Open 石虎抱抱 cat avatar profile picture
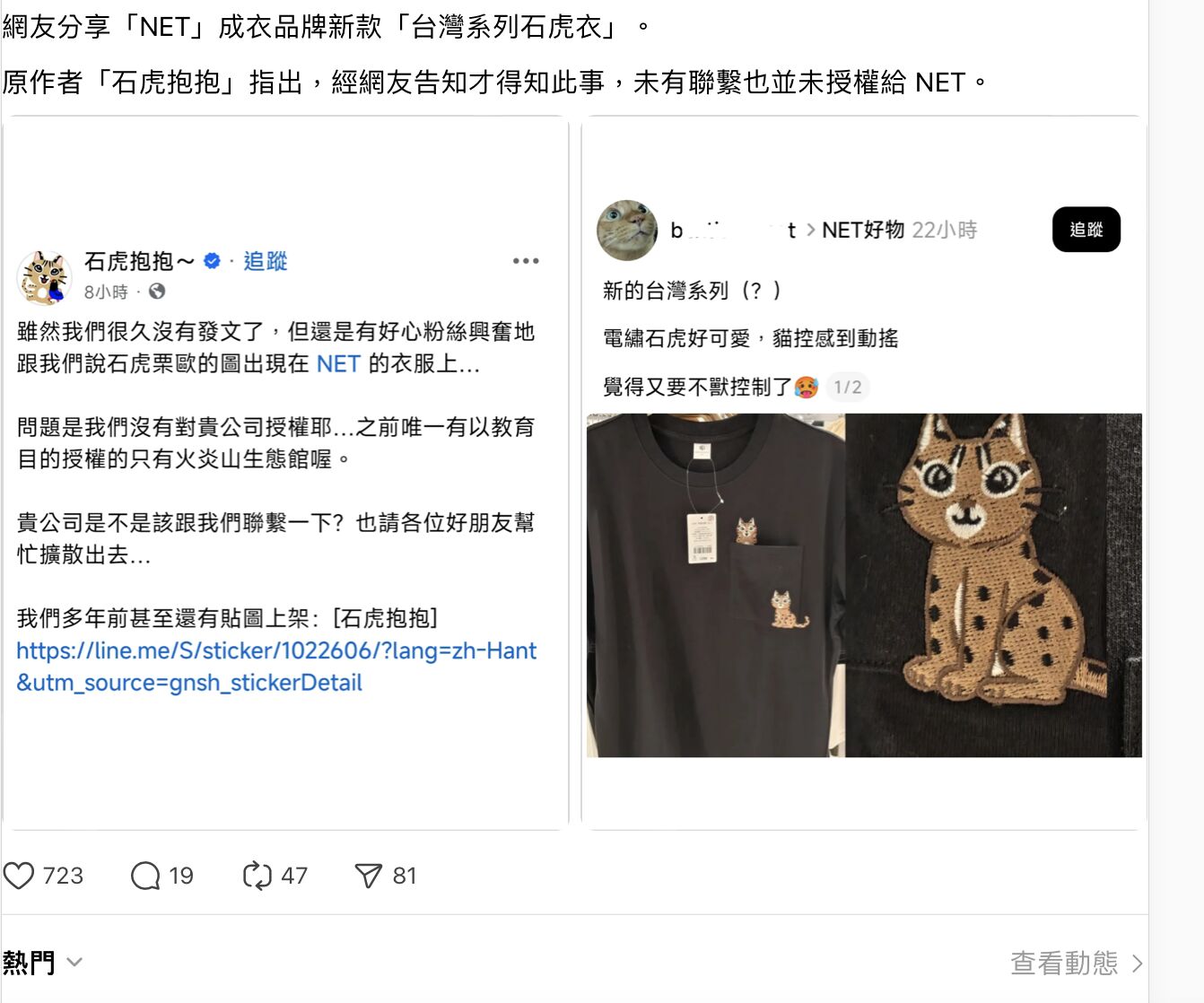Viewport: 1204px width, 1003px height. [45, 277]
